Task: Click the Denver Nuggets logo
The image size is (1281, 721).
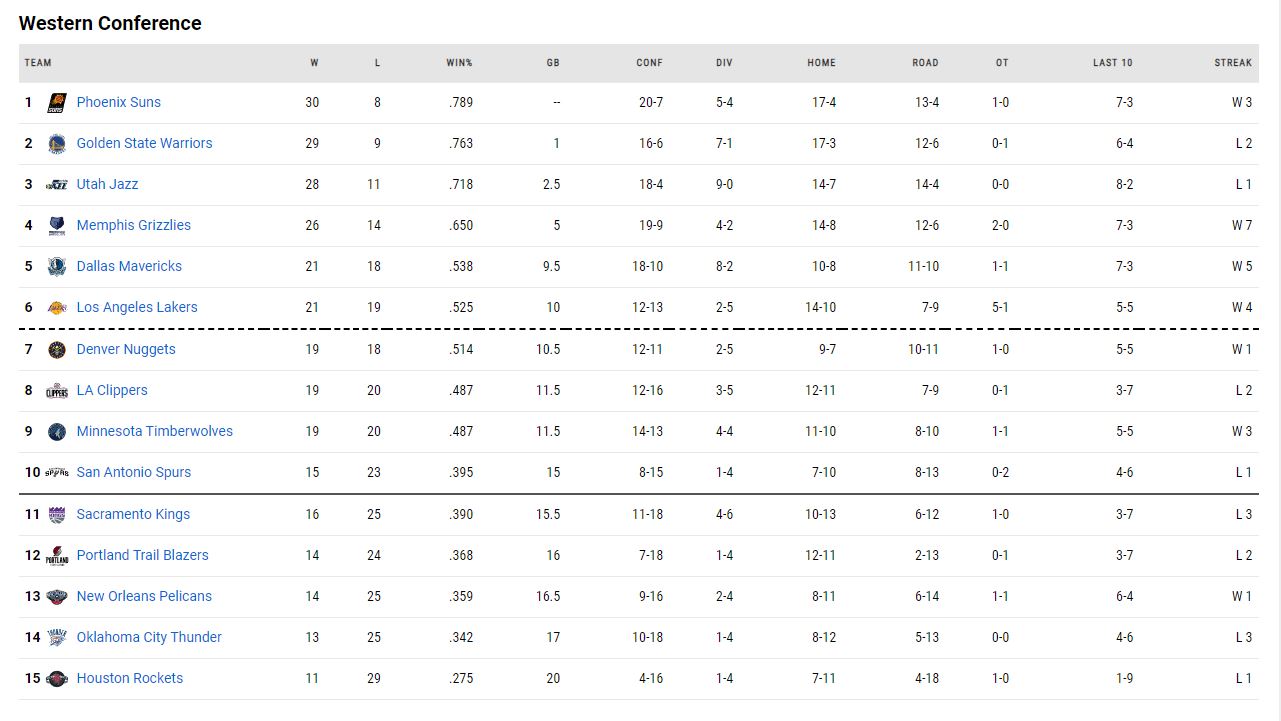Action: [x=57, y=349]
